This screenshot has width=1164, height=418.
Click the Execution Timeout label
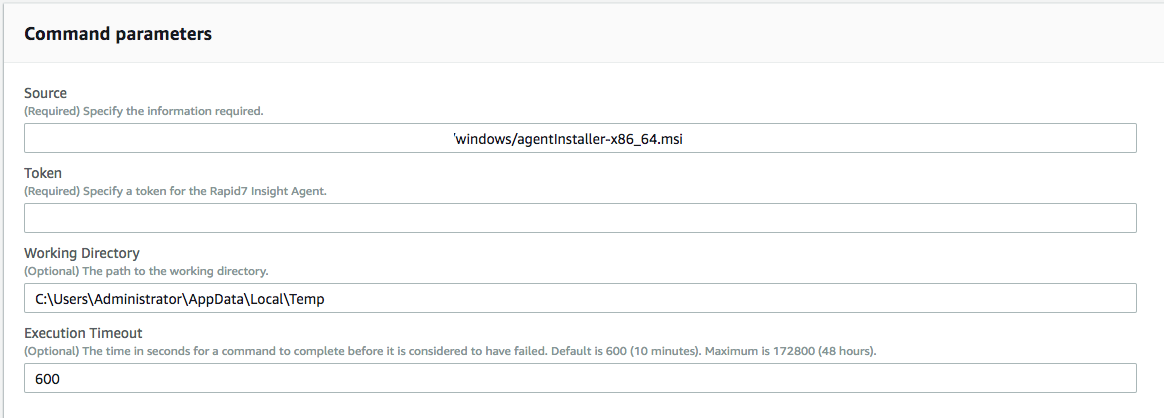coord(83,333)
